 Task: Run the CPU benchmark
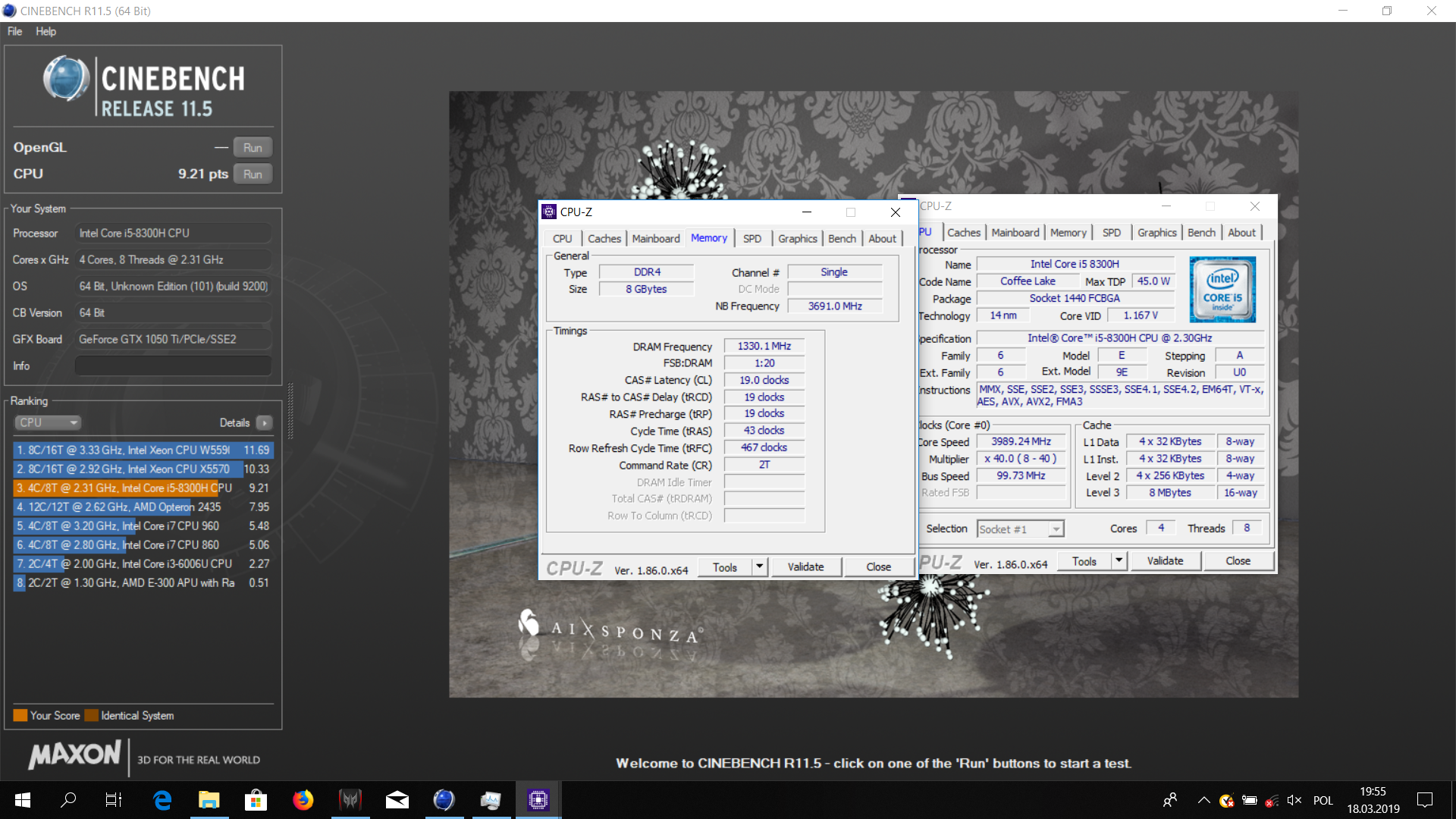[x=253, y=174]
